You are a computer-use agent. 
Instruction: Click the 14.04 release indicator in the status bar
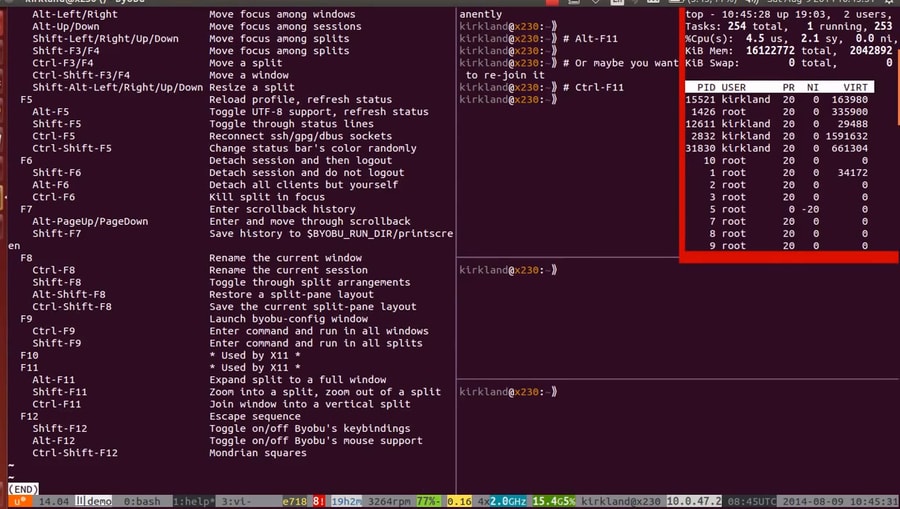coord(53,502)
